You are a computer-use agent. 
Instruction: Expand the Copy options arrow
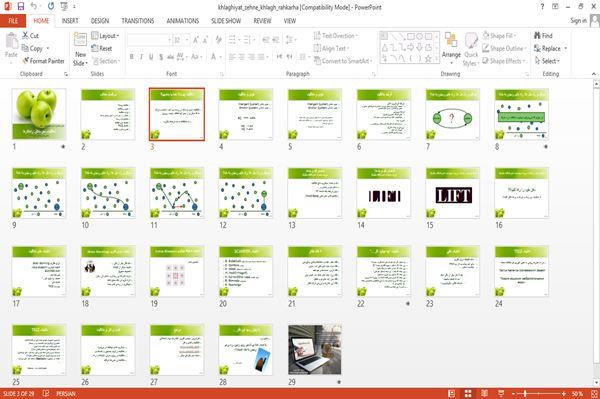pos(48,48)
